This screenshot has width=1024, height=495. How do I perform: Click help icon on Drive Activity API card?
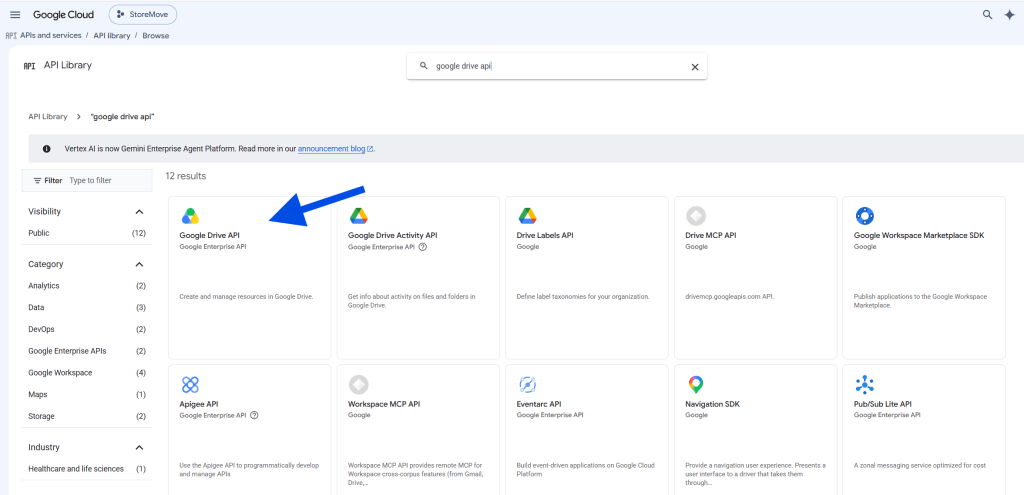coord(423,247)
